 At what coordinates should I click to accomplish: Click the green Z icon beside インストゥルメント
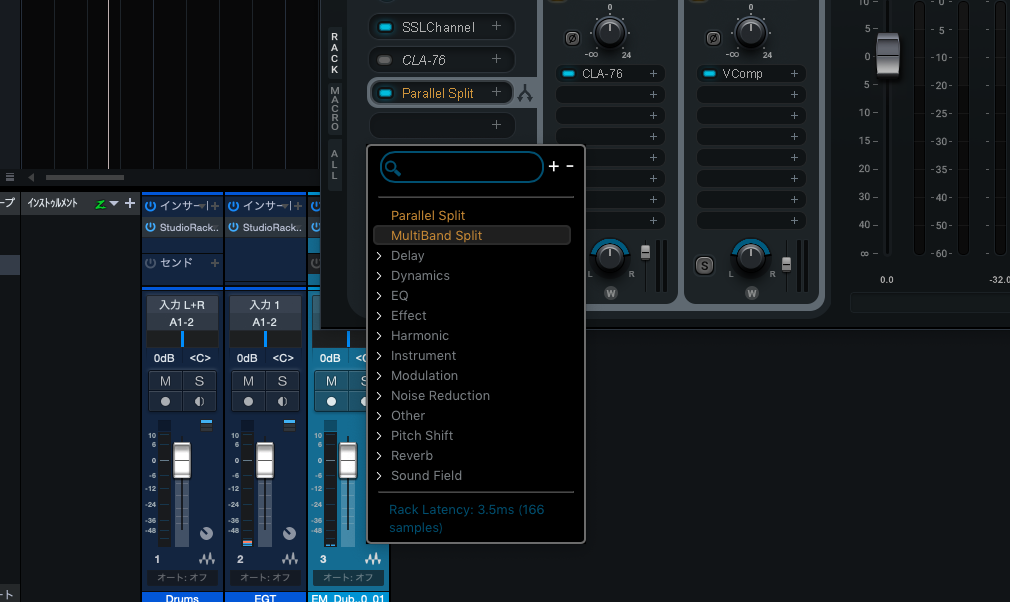tap(100, 204)
